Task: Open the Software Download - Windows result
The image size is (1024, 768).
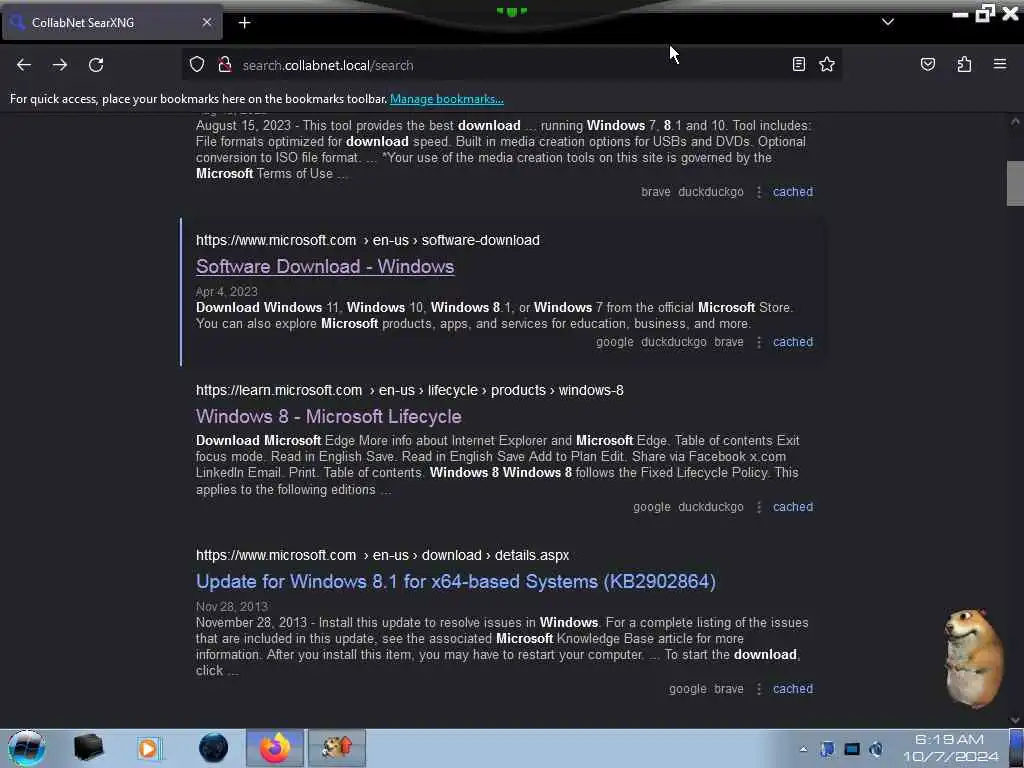Action: (325, 266)
